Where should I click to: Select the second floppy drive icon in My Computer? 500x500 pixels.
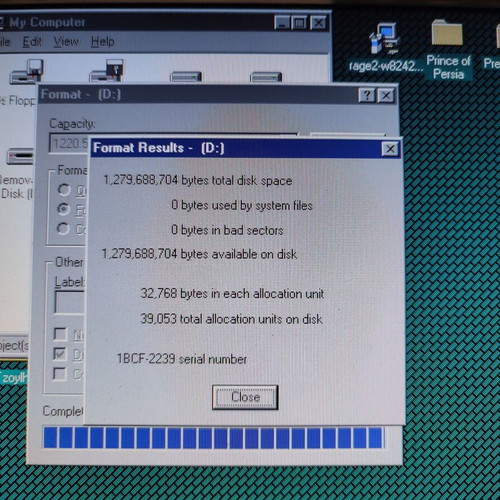tap(107, 71)
